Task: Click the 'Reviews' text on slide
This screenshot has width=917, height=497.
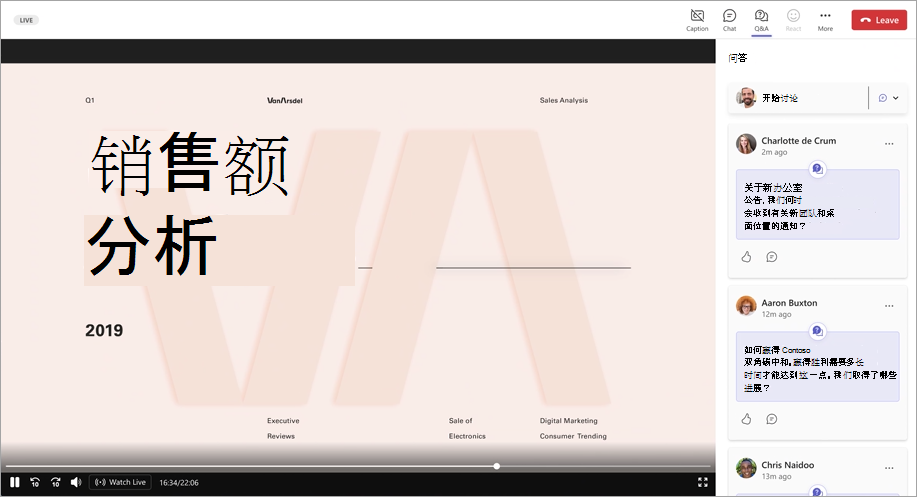Action: click(281, 436)
